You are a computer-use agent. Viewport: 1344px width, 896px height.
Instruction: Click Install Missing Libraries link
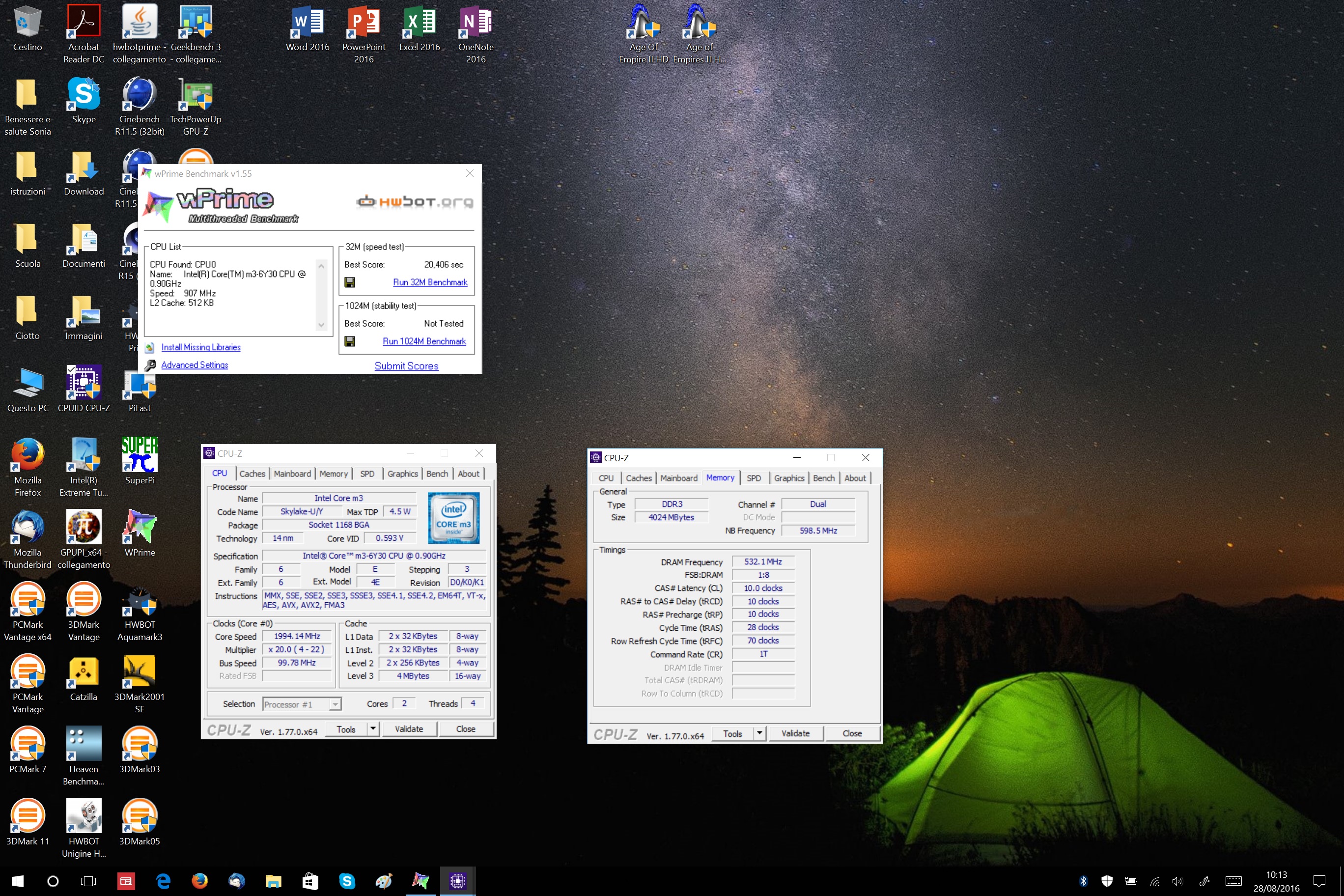[200, 347]
